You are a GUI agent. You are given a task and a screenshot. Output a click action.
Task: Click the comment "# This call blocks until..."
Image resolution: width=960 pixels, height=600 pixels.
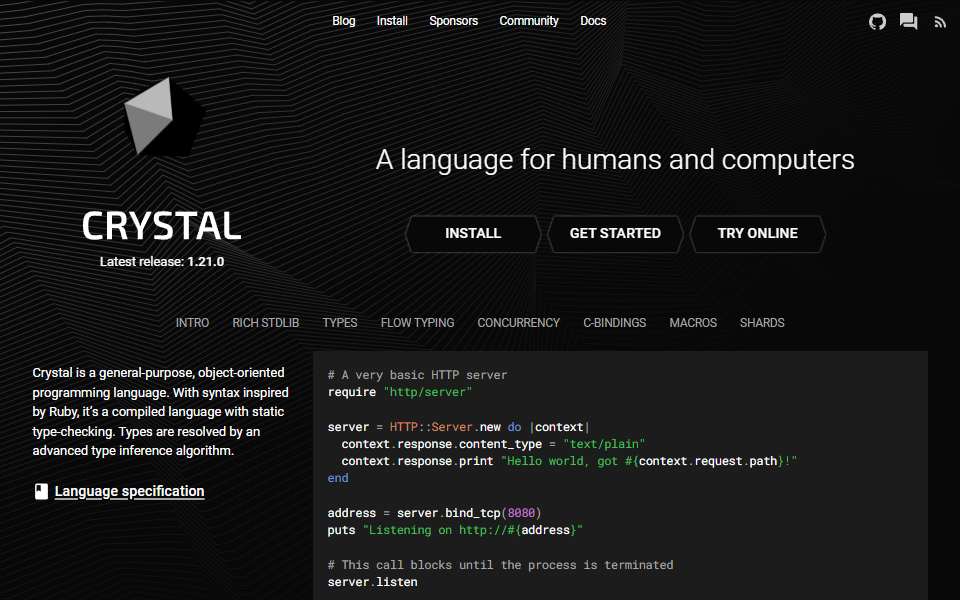[x=500, y=564]
